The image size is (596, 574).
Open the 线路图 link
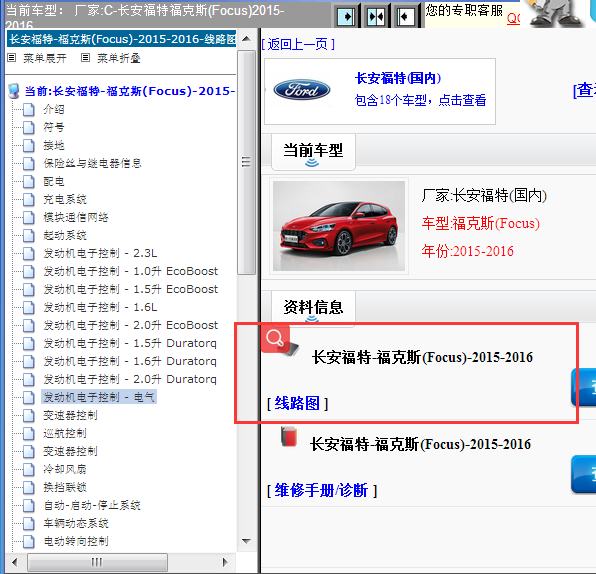click(x=297, y=403)
